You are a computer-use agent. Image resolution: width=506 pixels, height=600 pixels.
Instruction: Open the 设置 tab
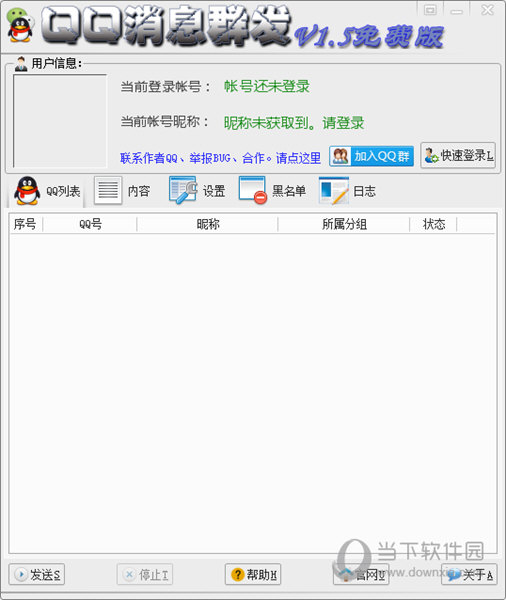coord(197,191)
